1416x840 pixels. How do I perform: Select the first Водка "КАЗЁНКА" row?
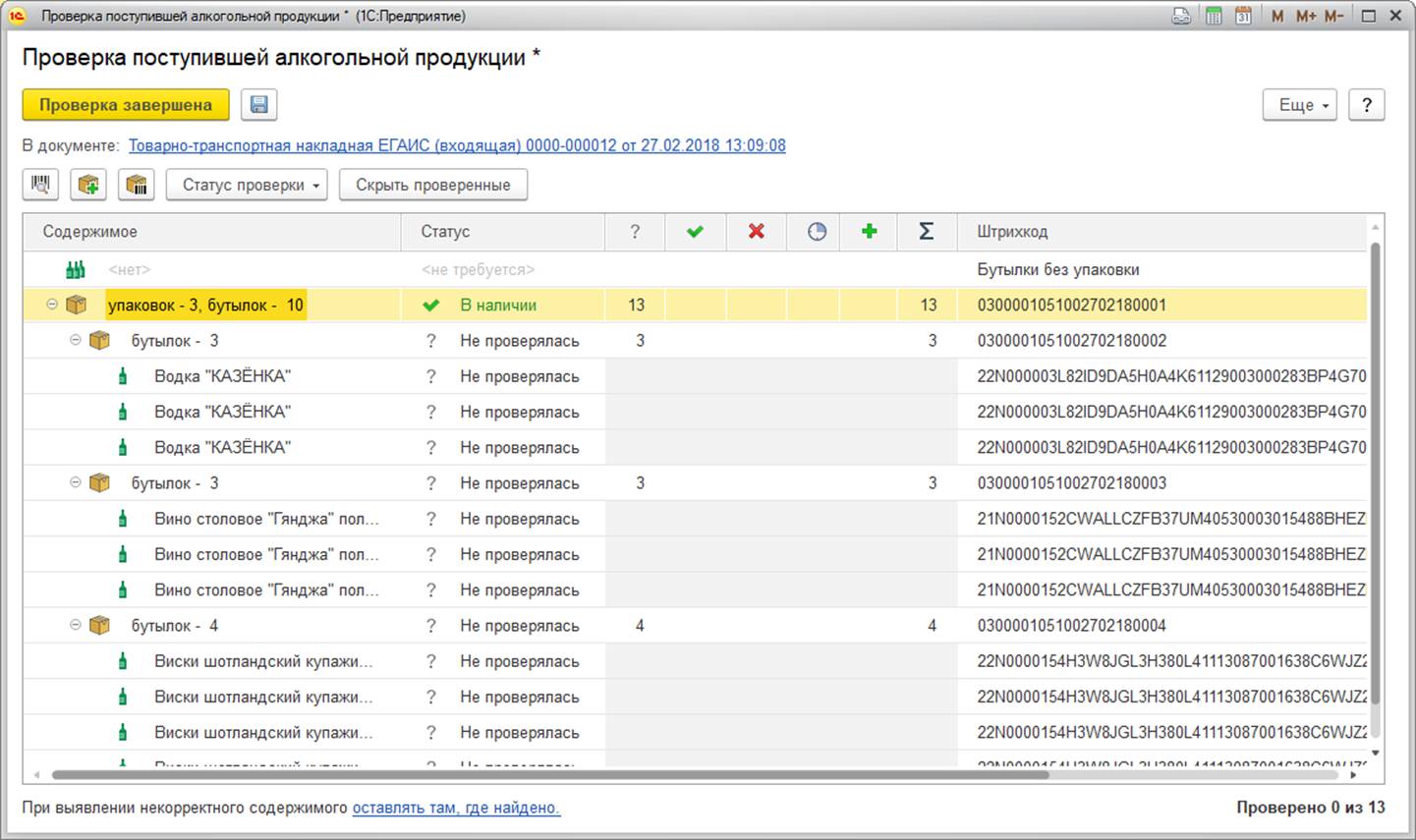click(x=222, y=376)
